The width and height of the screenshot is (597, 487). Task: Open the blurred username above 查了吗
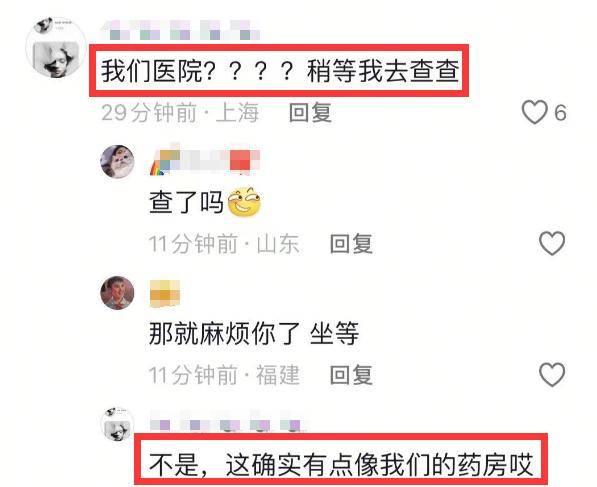205,161
